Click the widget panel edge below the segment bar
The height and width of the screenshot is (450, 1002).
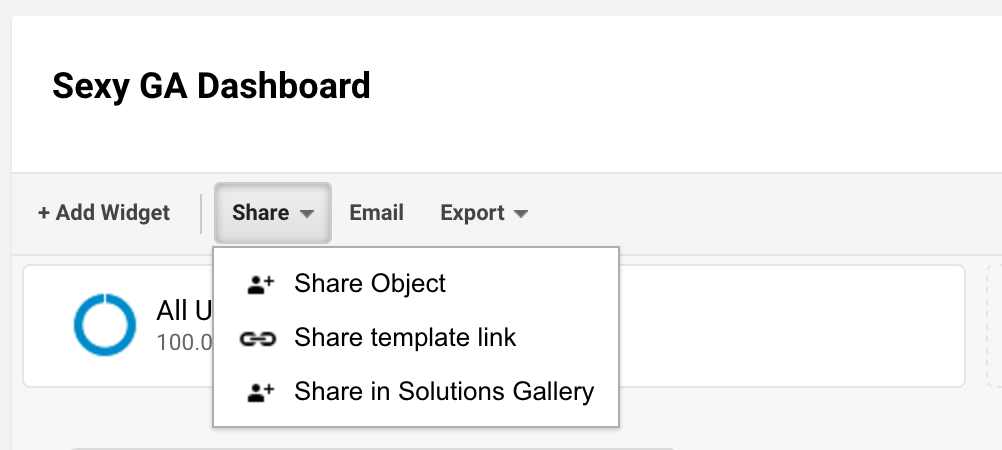373,449
